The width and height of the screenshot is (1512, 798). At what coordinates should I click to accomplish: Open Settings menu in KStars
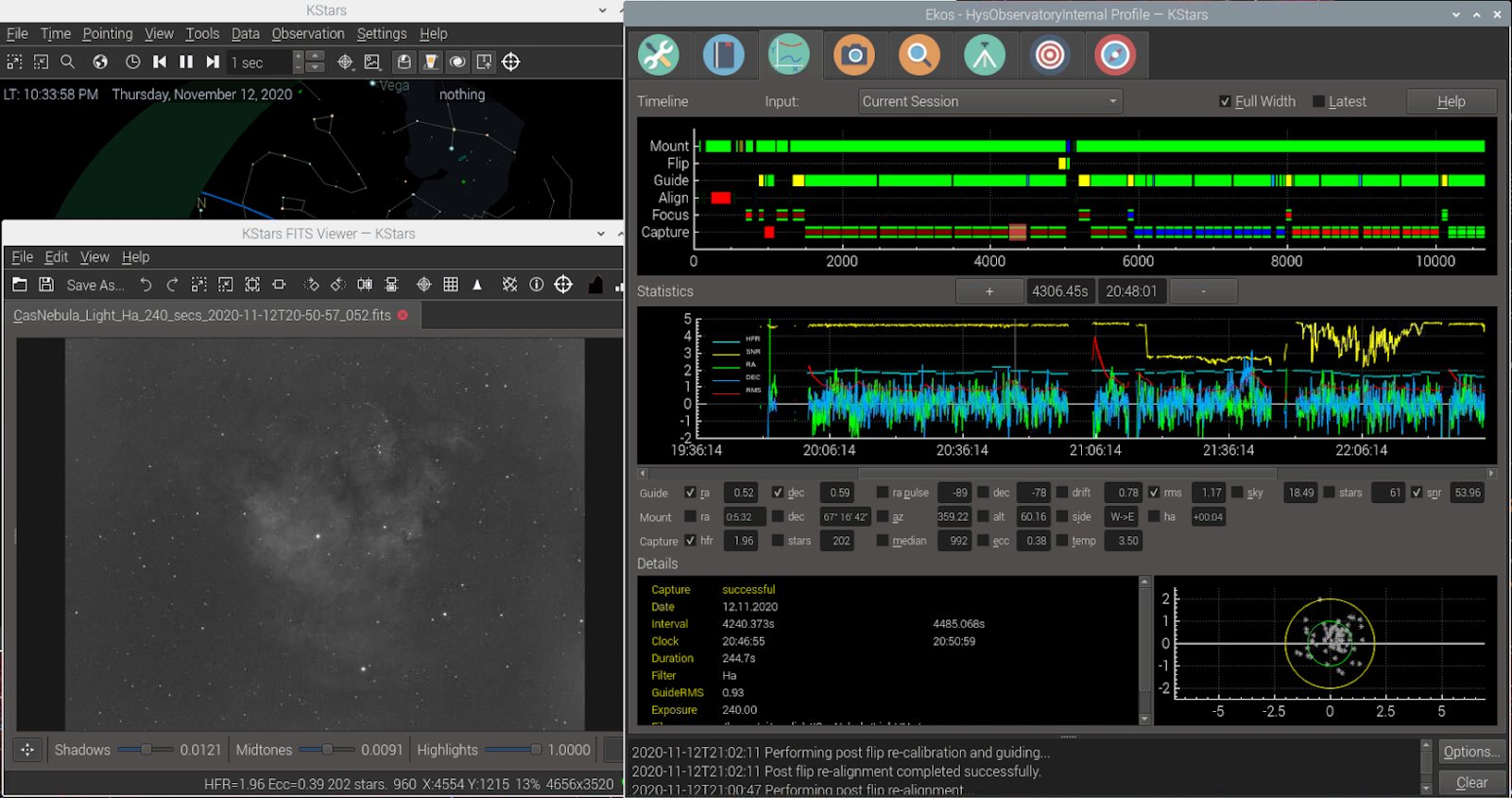(382, 33)
